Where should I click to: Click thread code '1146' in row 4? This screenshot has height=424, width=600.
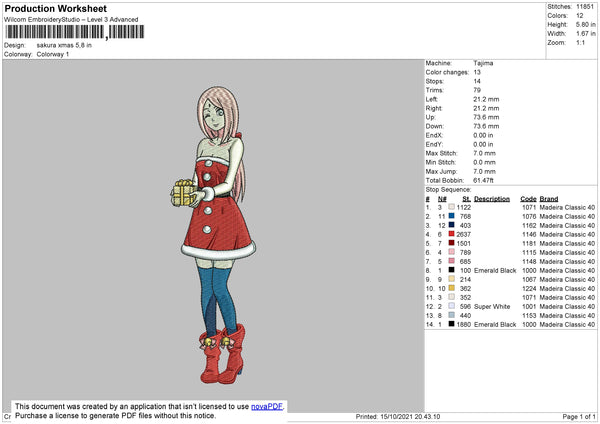click(x=529, y=235)
